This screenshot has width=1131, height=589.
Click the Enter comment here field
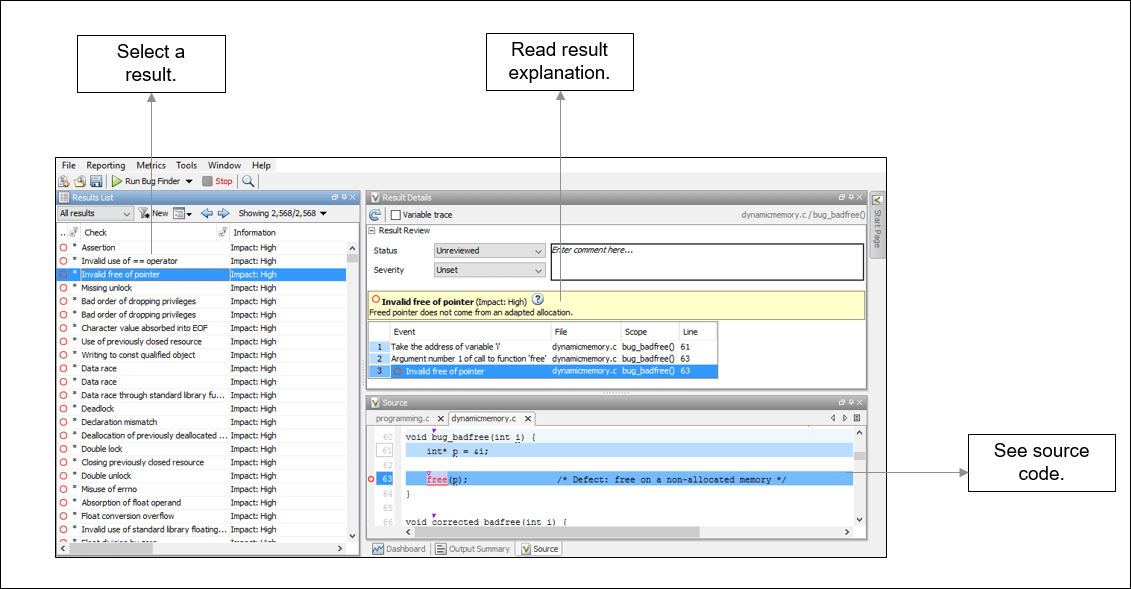coord(707,262)
